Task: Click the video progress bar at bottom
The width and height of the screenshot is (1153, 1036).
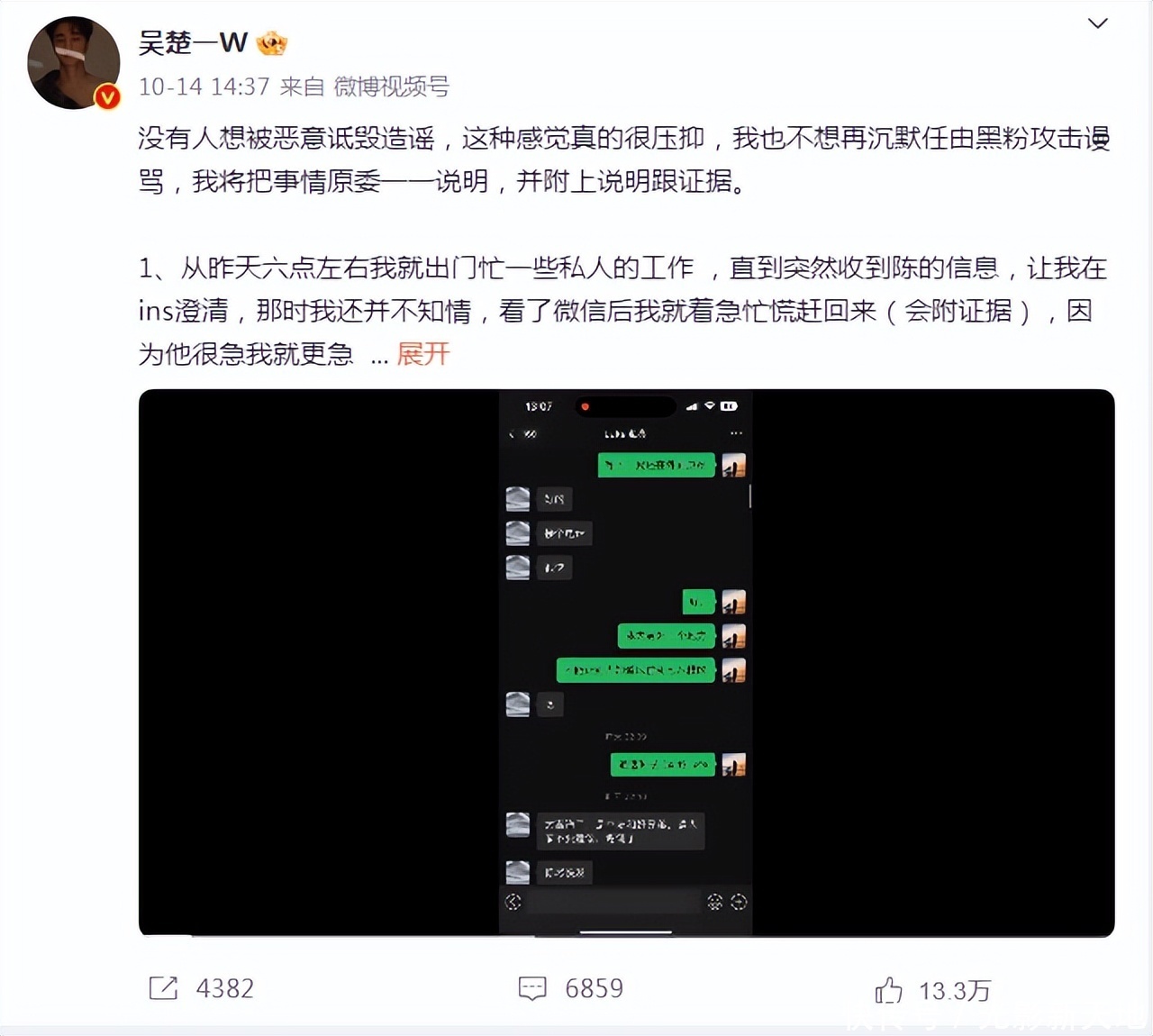Action: click(626, 935)
